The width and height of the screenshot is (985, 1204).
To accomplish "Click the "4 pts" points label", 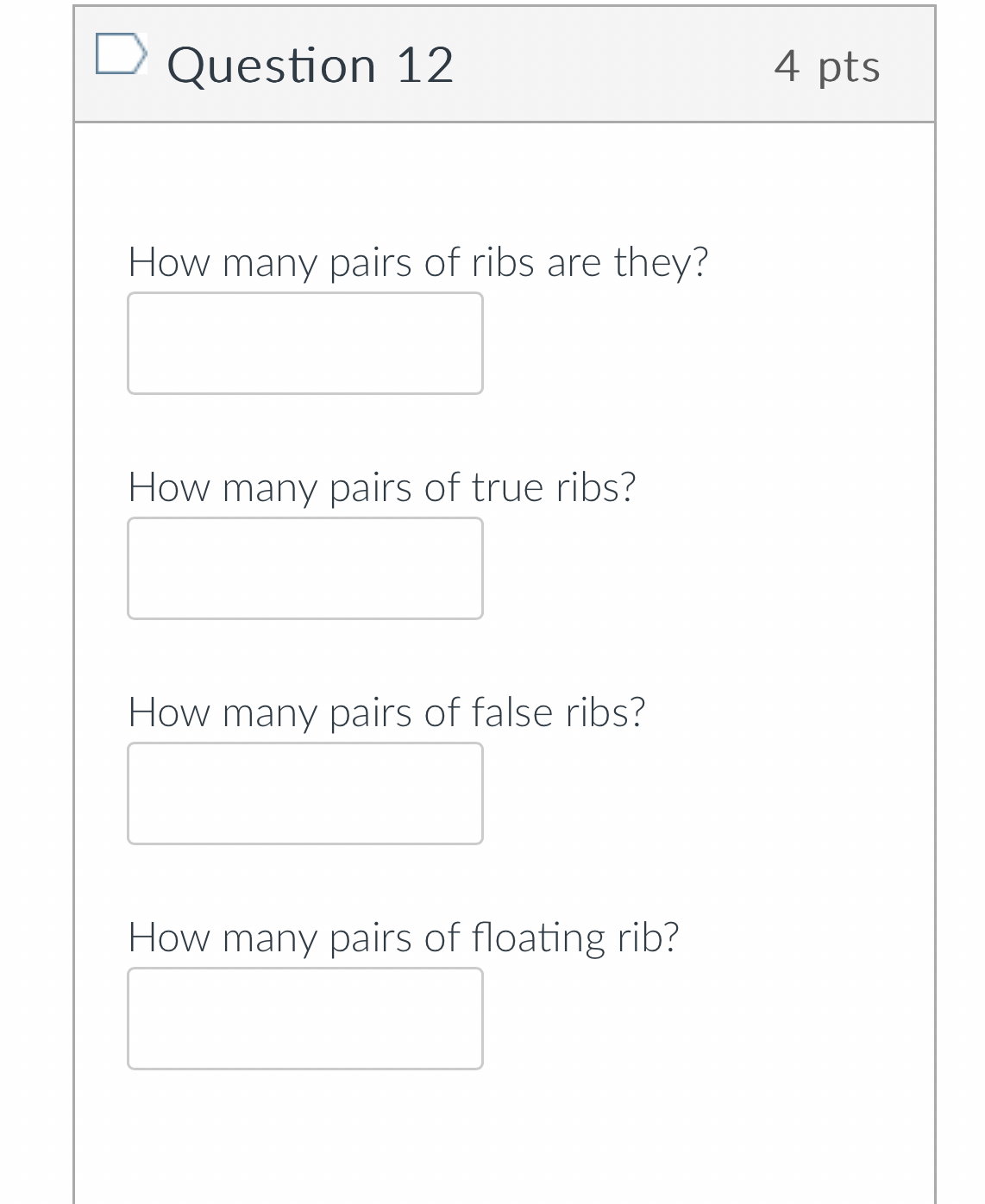I will [826, 66].
